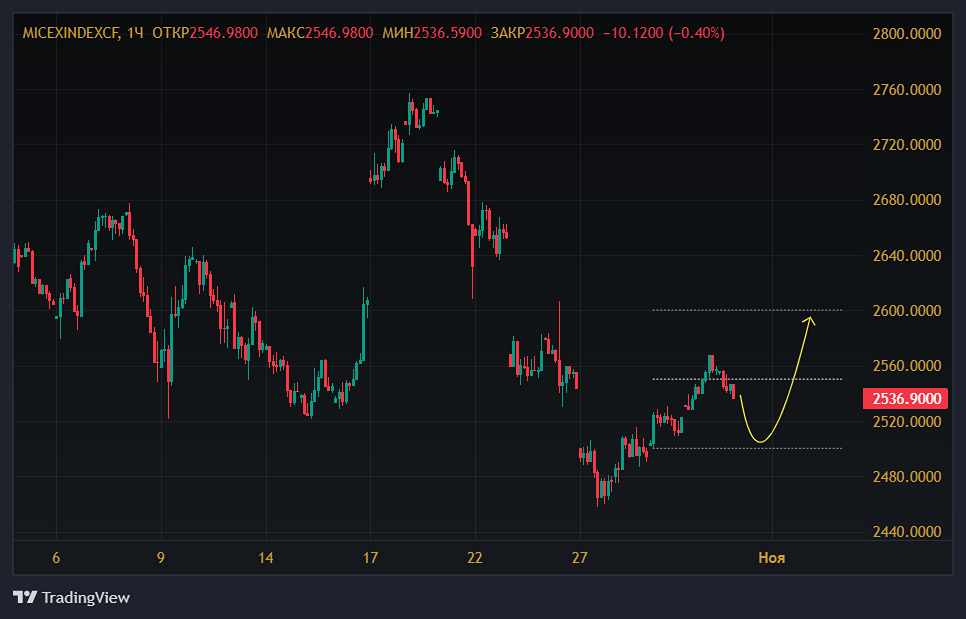This screenshot has width=966, height=619.
Task: Click the 2680.0000 price axis label
Action: click(x=907, y=200)
